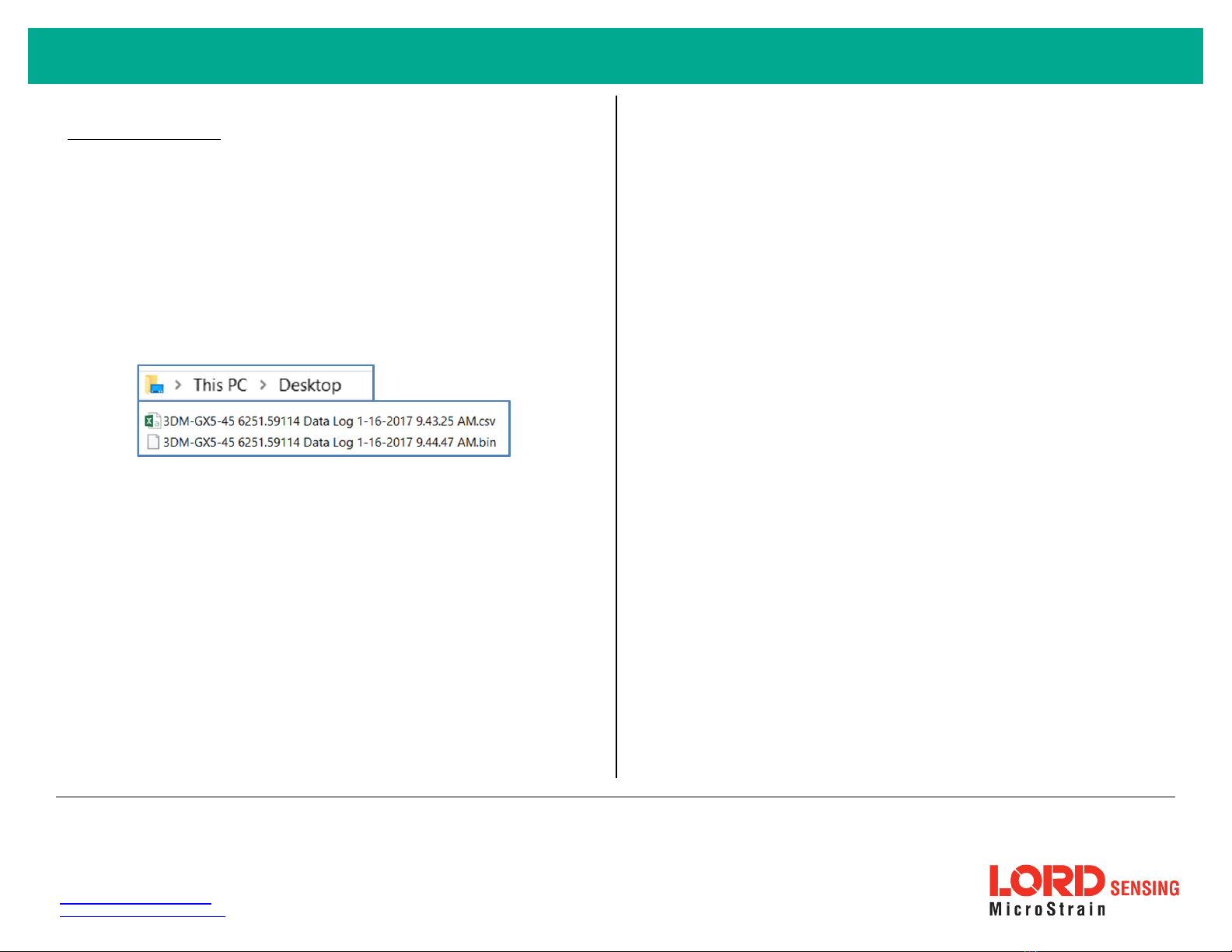Click the red LORD logo
Viewport: 1232px width, 952px height.
pos(1046,882)
